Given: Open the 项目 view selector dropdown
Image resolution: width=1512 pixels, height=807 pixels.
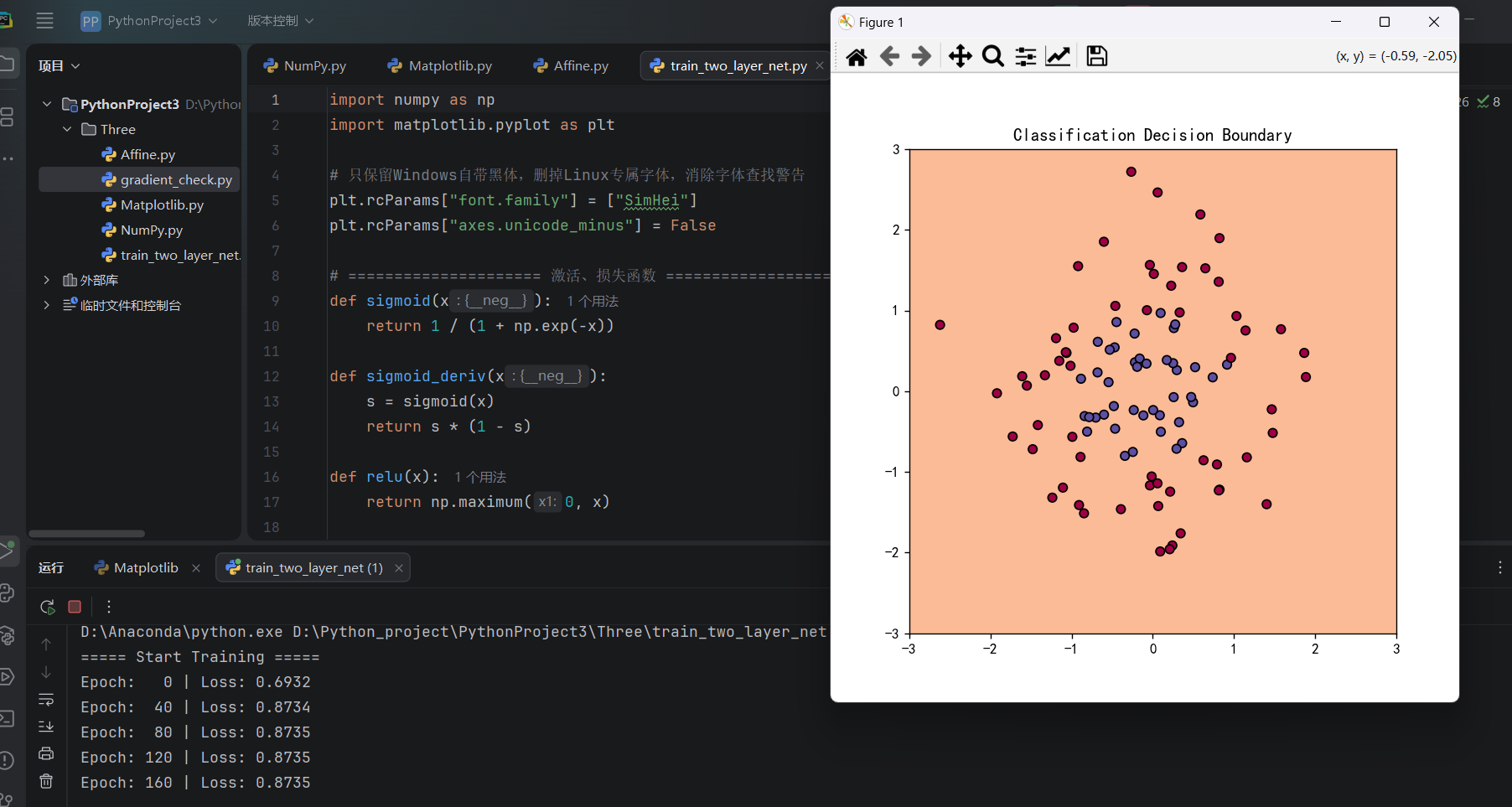Looking at the screenshot, I should click(x=60, y=66).
